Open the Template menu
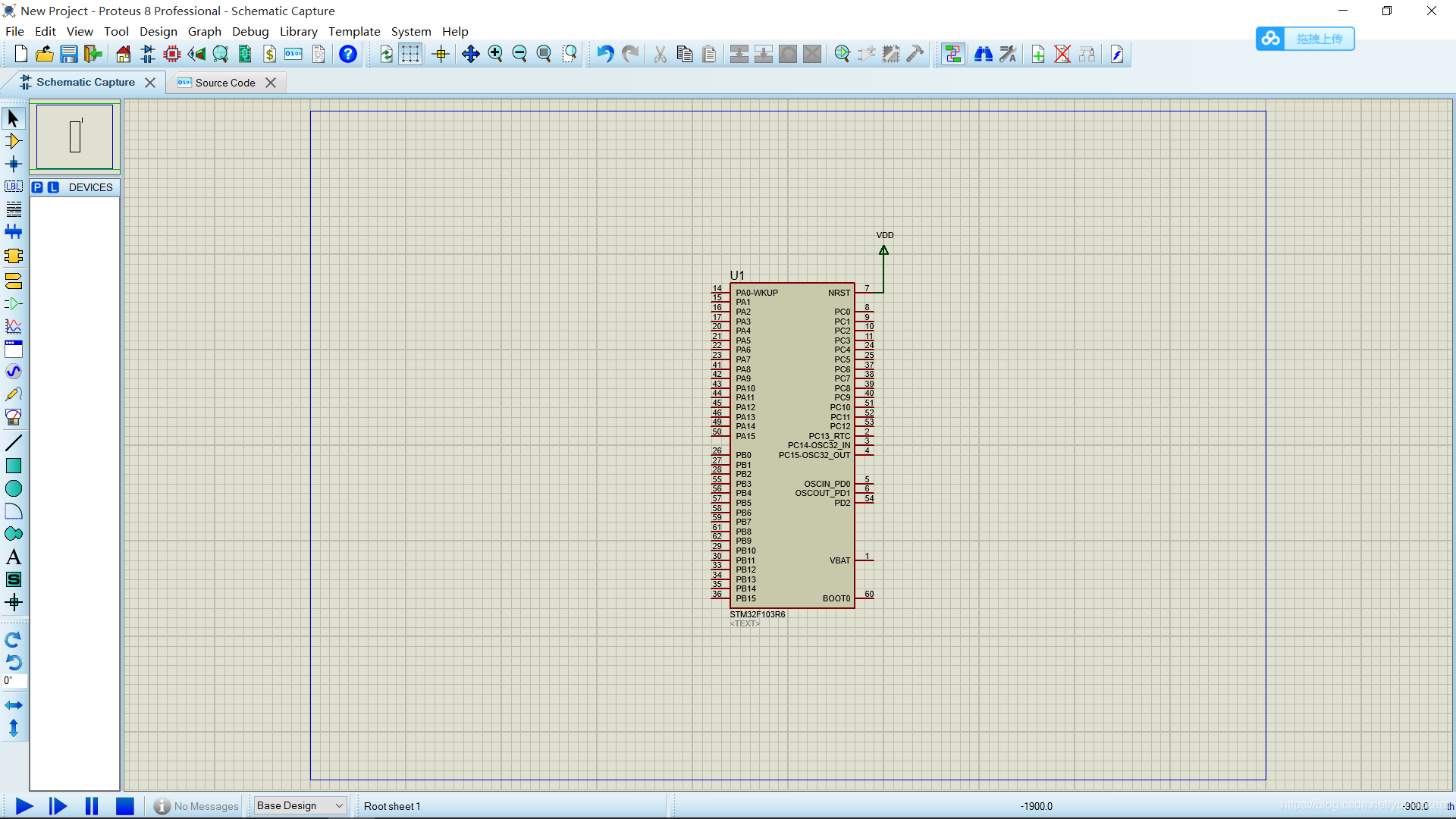The width and height of the screenshot is (1456, 819). coord(354,31)
